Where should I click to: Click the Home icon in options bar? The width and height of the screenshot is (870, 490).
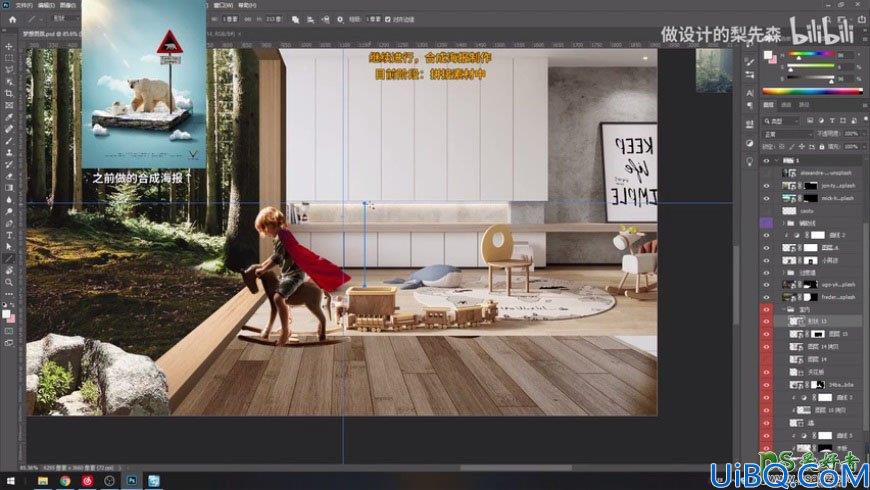[x=12, y=19]
